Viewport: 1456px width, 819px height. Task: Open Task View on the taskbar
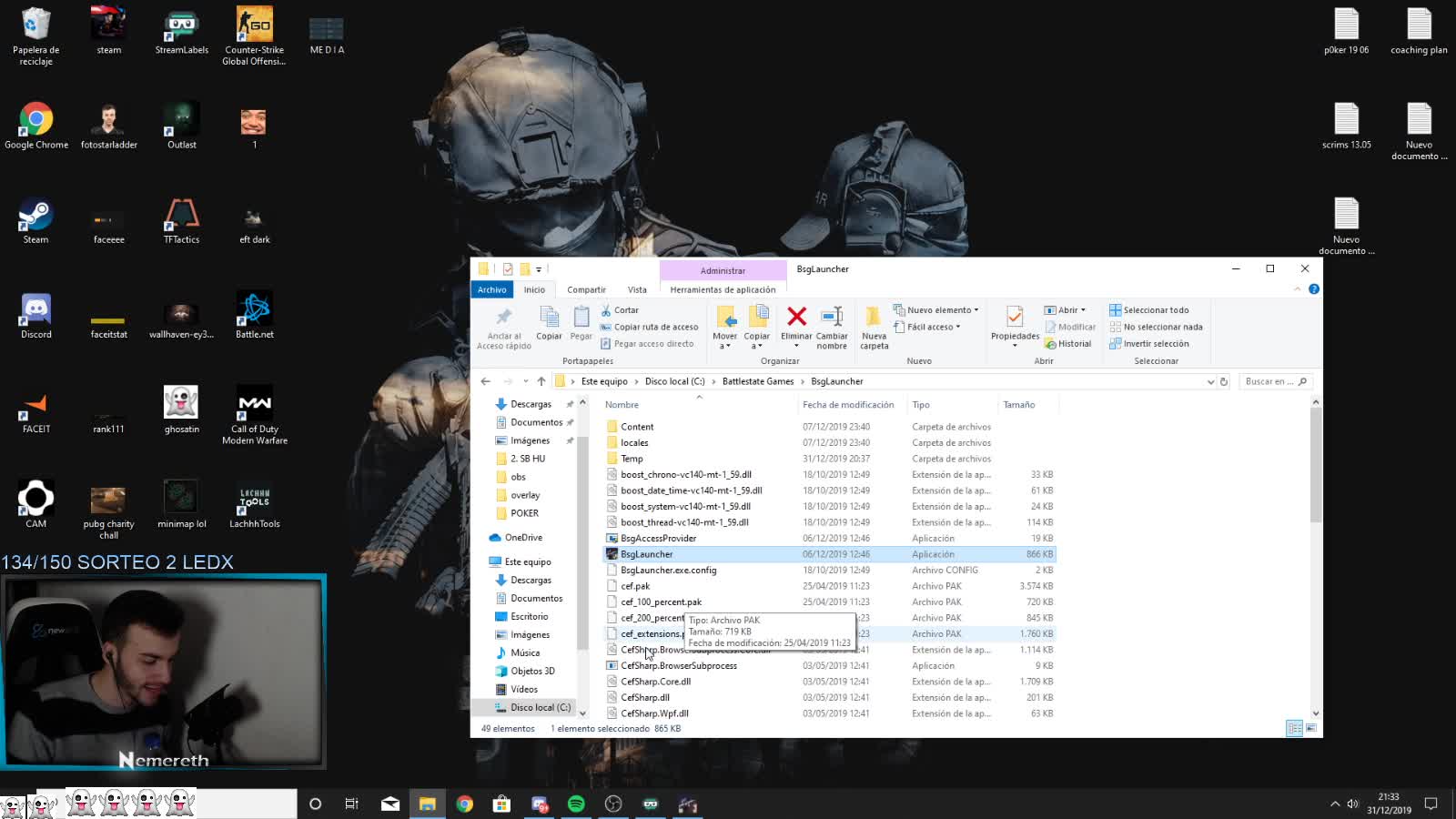pyautogui.click(x=351, y=804)
